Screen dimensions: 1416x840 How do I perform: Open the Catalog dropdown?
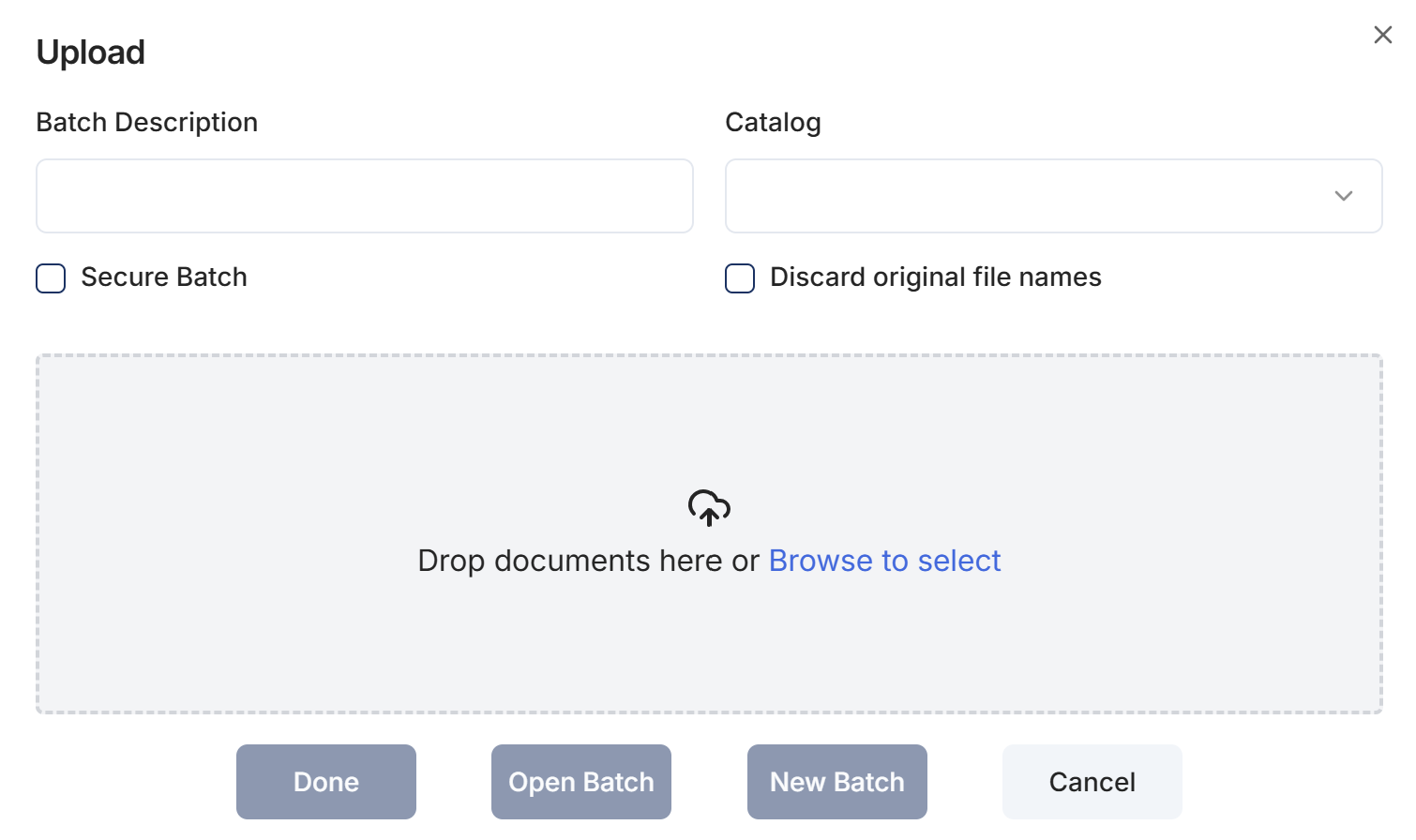(1054, 196)
